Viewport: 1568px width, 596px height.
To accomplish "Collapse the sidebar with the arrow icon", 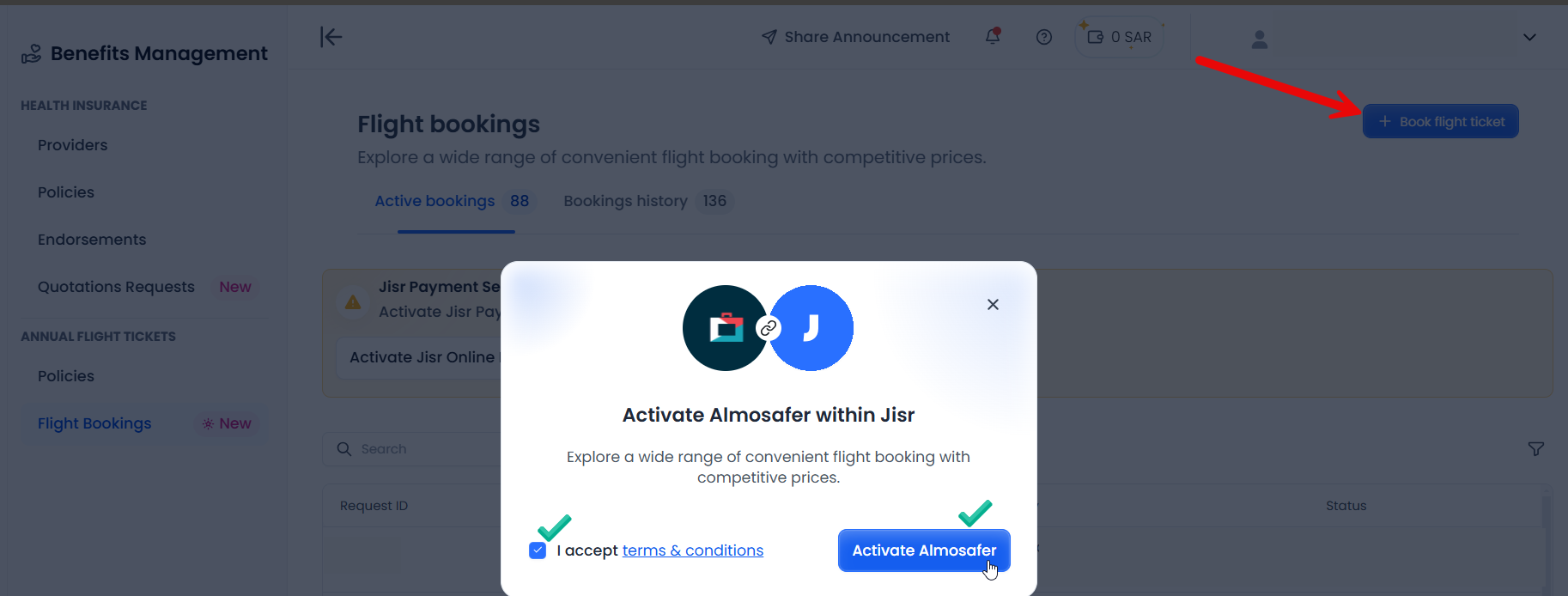I will coord(331,37).
